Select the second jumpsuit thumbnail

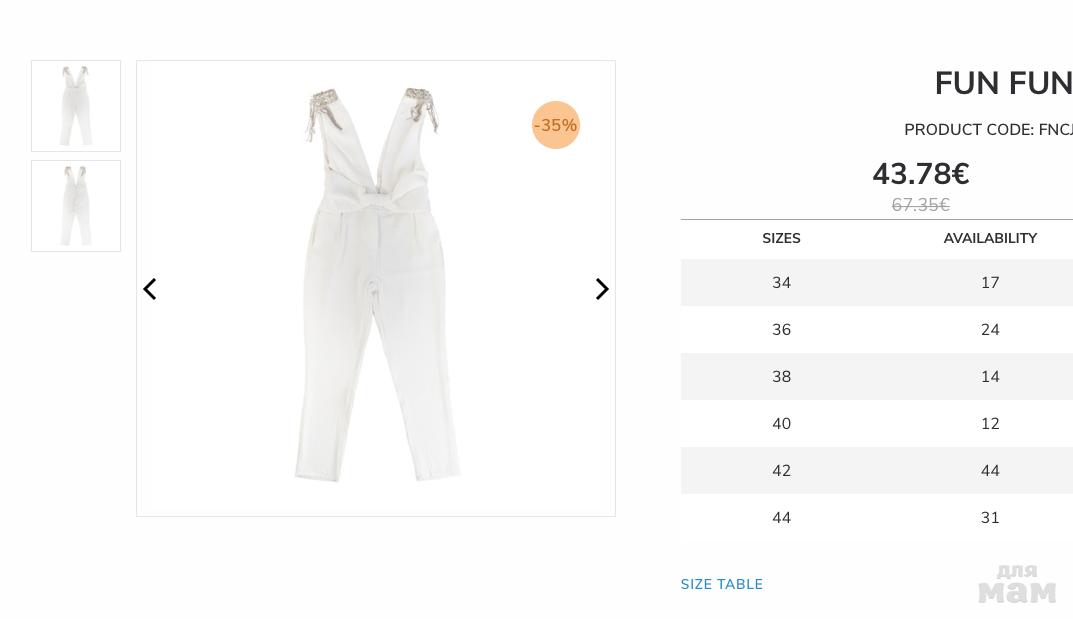pyautogui.click(x=76, y=206)
